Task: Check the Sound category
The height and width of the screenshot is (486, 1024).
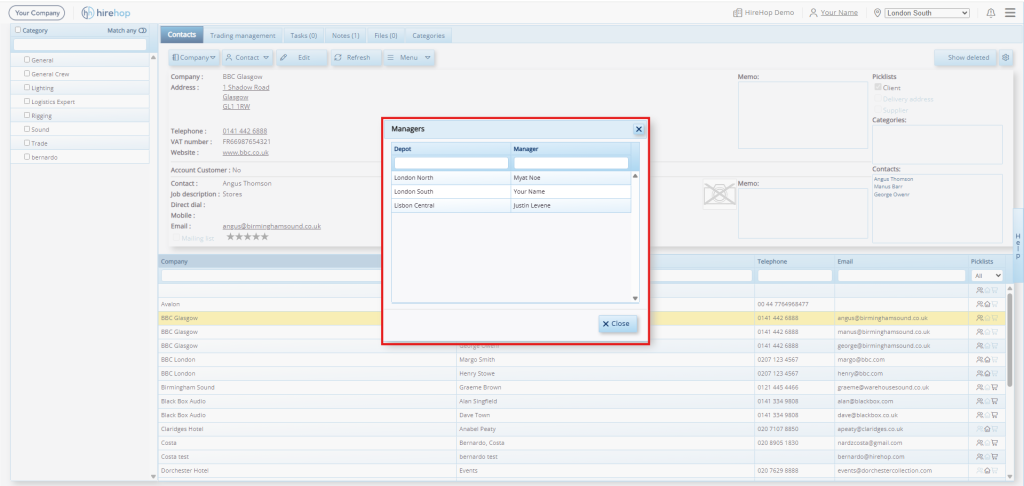Action: coord(27,129)
